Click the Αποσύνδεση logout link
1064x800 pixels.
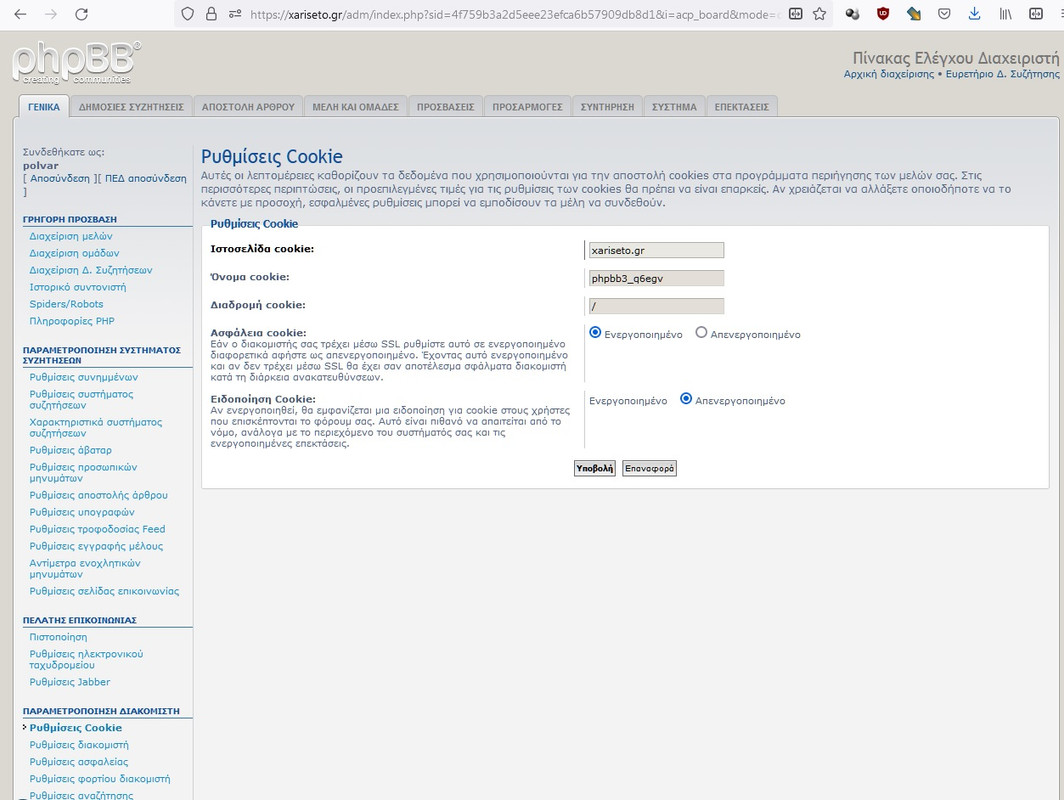[60, 178]
